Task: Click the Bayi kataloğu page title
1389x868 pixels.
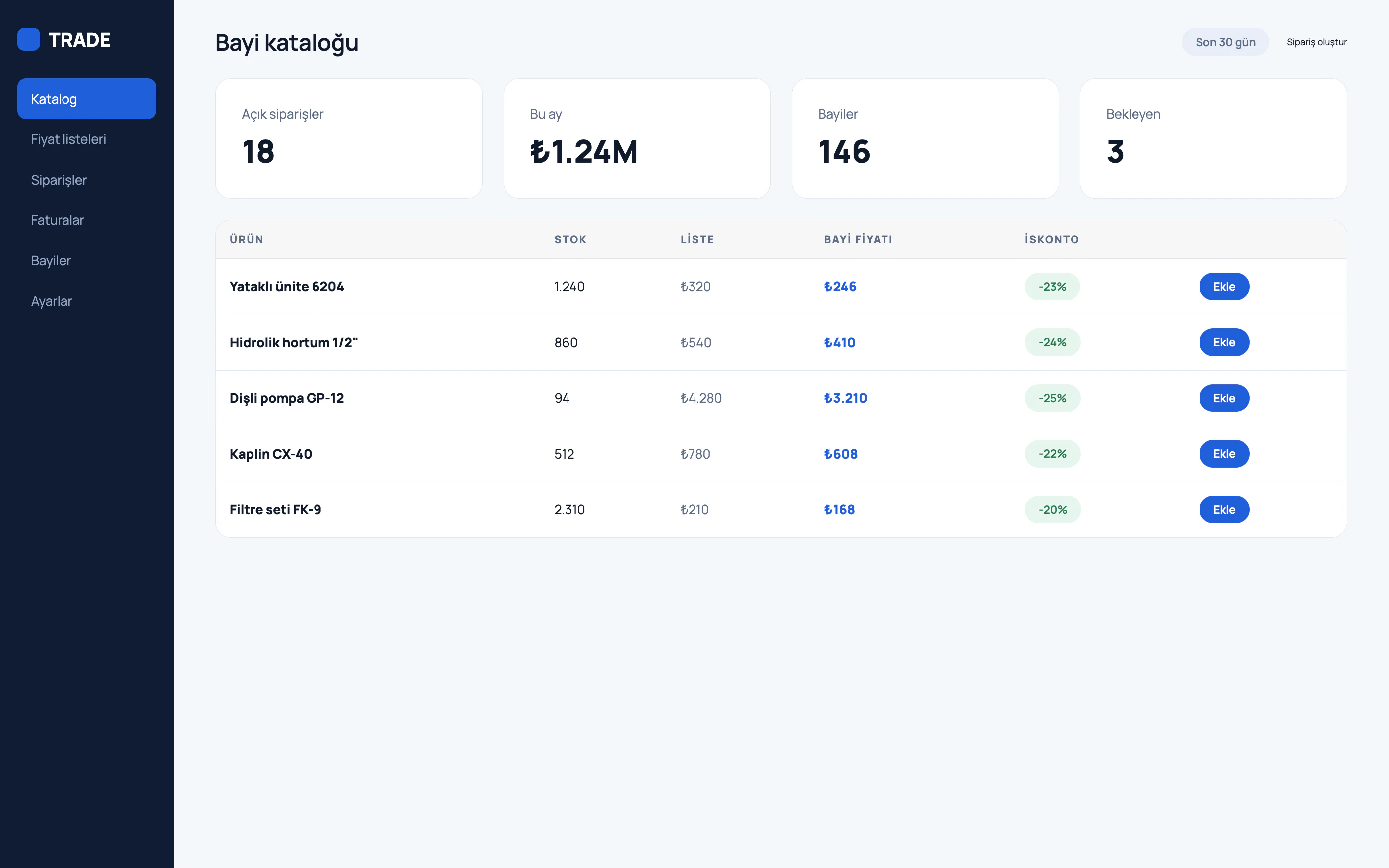Action: point(286,43)
